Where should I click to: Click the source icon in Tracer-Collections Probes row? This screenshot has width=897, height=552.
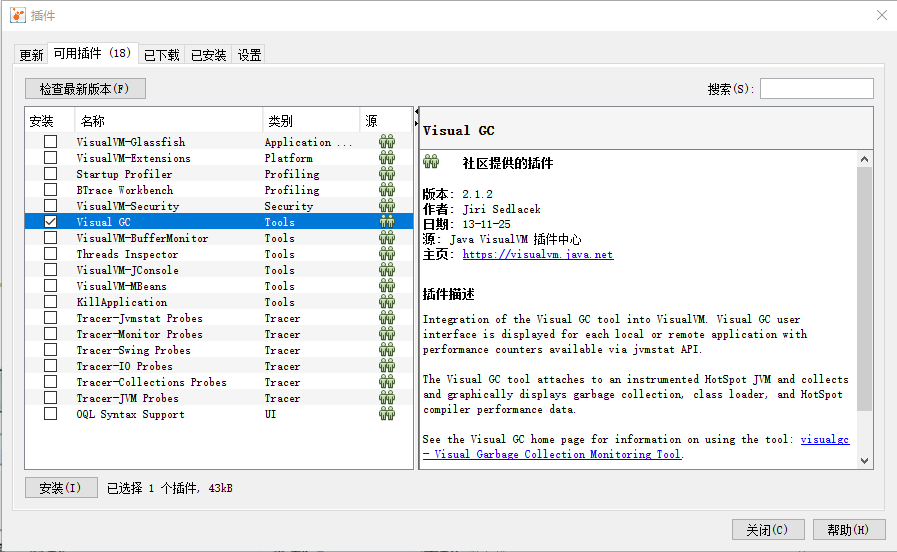[x=387, y=382]
